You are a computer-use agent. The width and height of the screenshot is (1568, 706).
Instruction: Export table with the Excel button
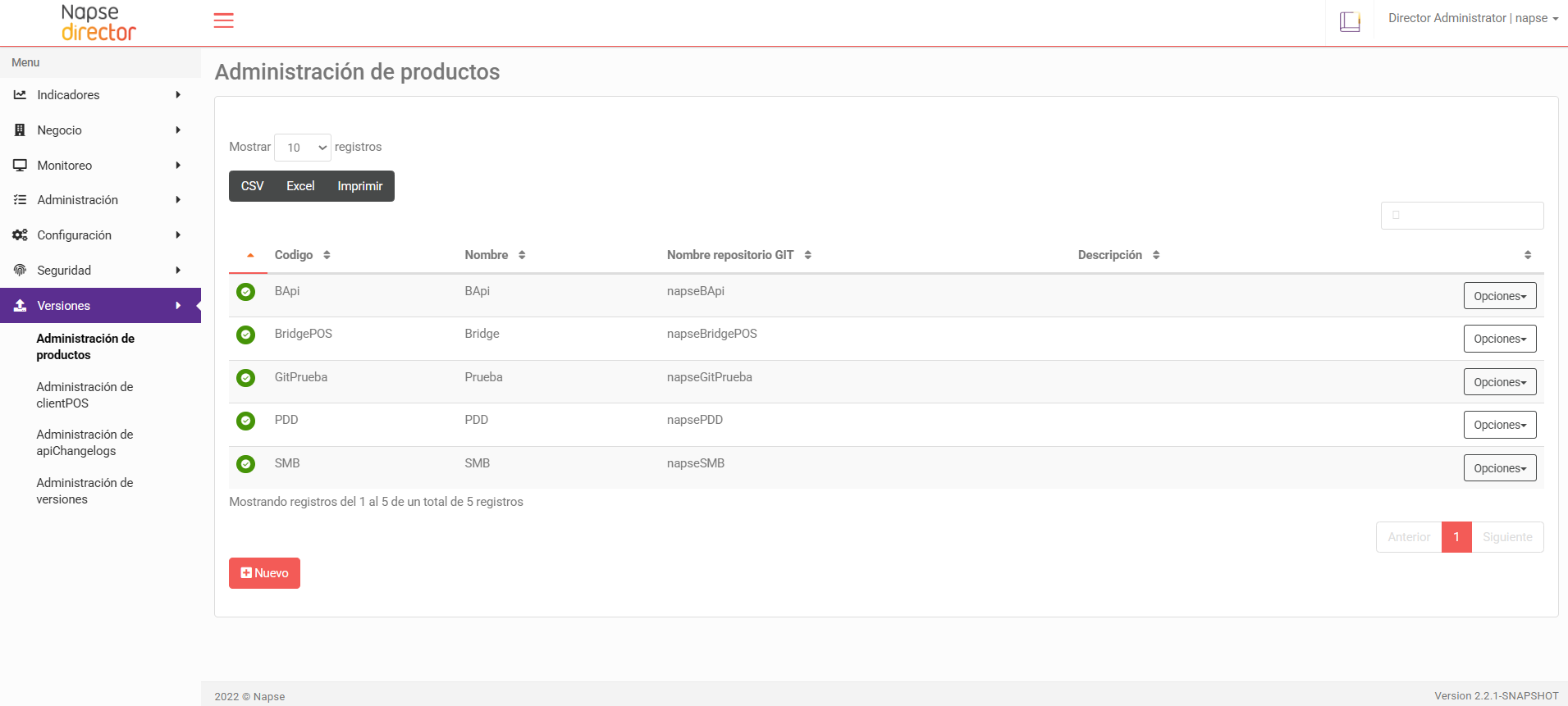pyautogui.click(x=300, y=186)
